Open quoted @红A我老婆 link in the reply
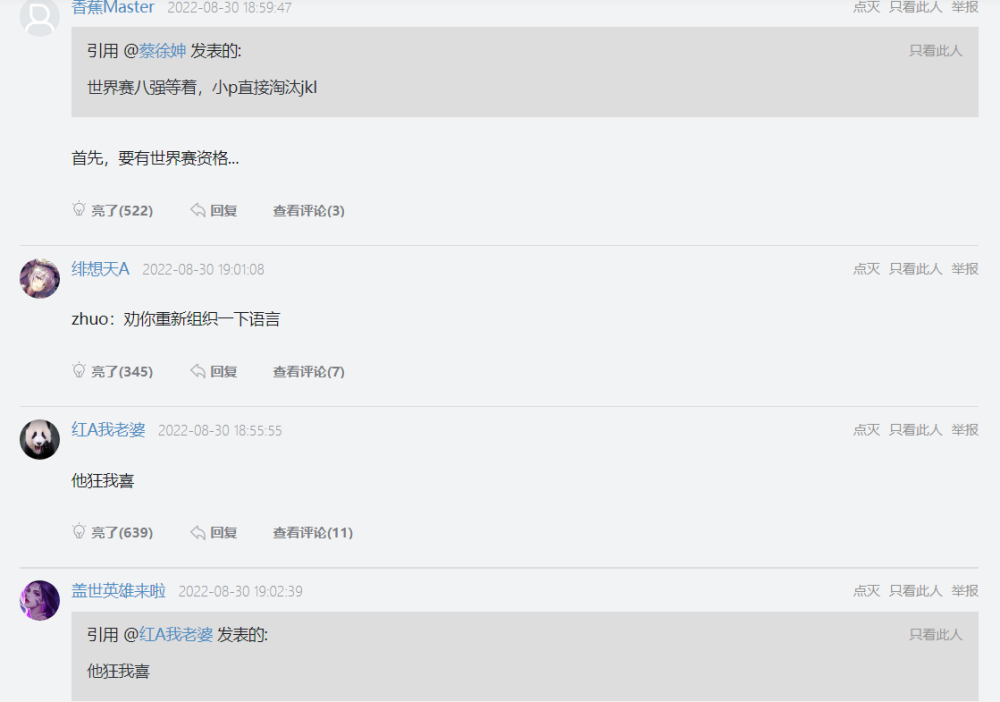This screenshot has width=1000, height=702. (175, 634)
